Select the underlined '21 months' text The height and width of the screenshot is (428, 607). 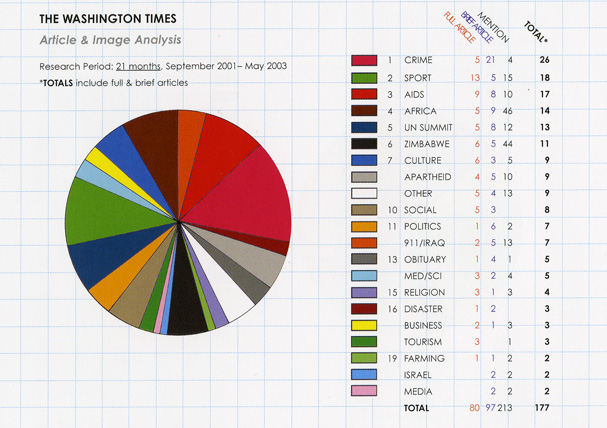click(138, 66)
